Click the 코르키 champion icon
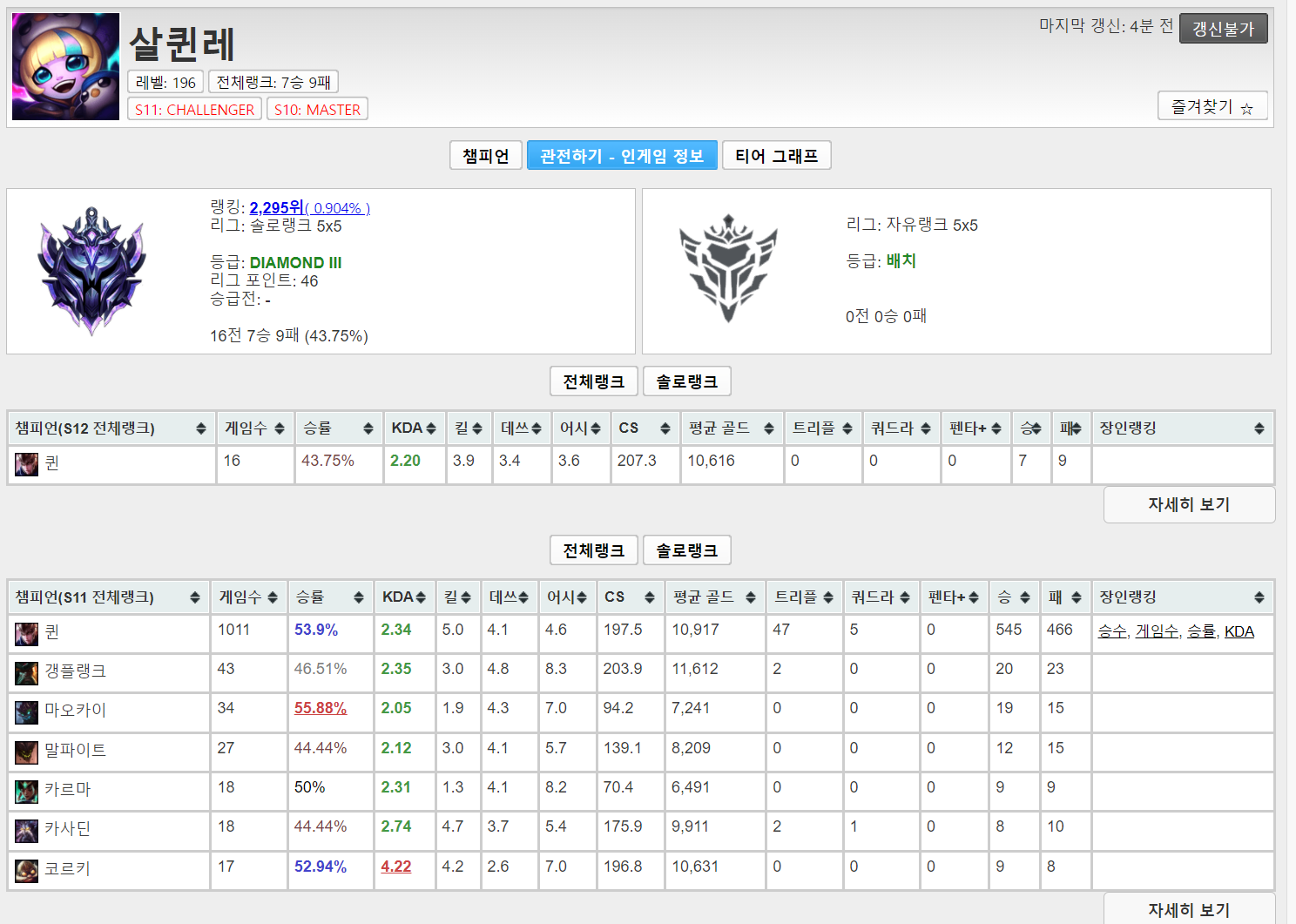Image resolution: width=1296 pixels, height=924 pixels. click(x=26, y=870)
